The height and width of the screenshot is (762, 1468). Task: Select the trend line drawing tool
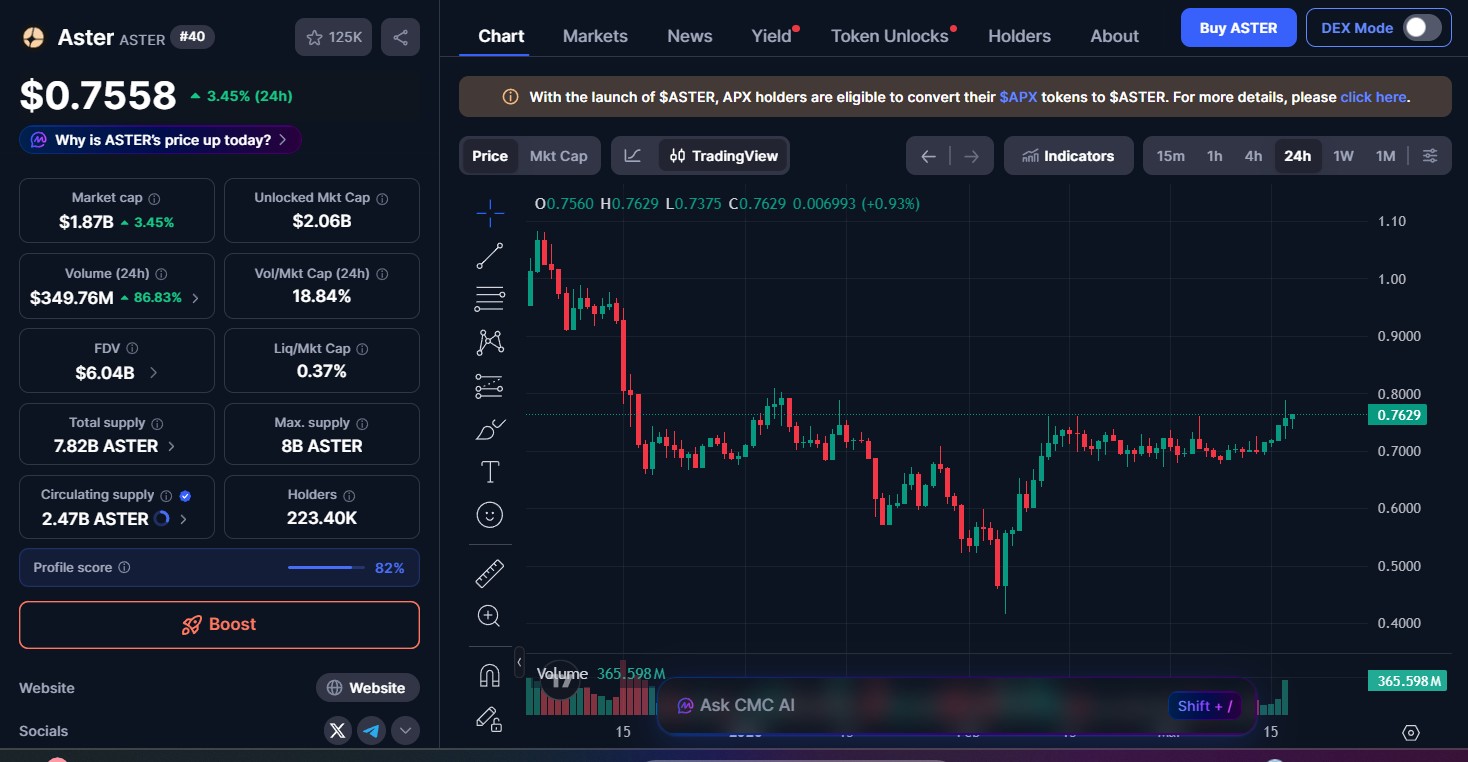click(x=490, y=255)
